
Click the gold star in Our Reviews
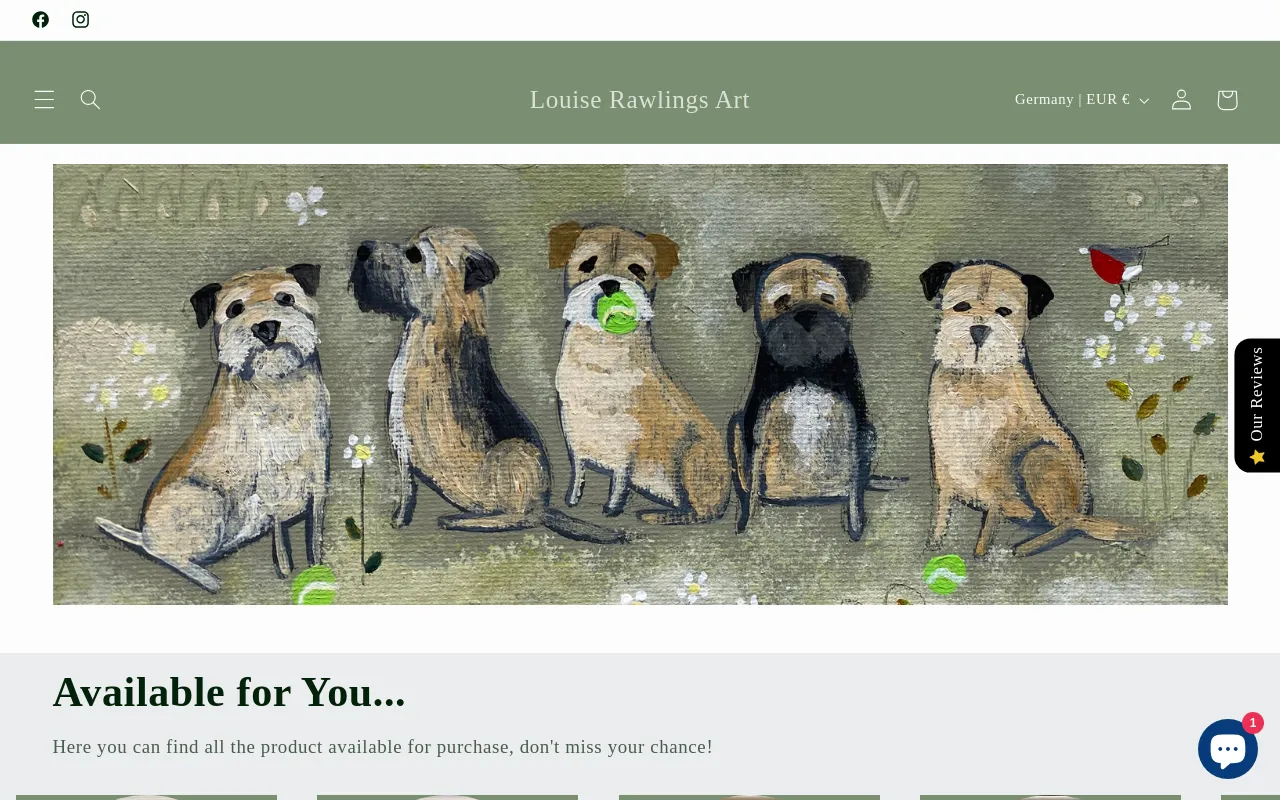coord(1257,457)
